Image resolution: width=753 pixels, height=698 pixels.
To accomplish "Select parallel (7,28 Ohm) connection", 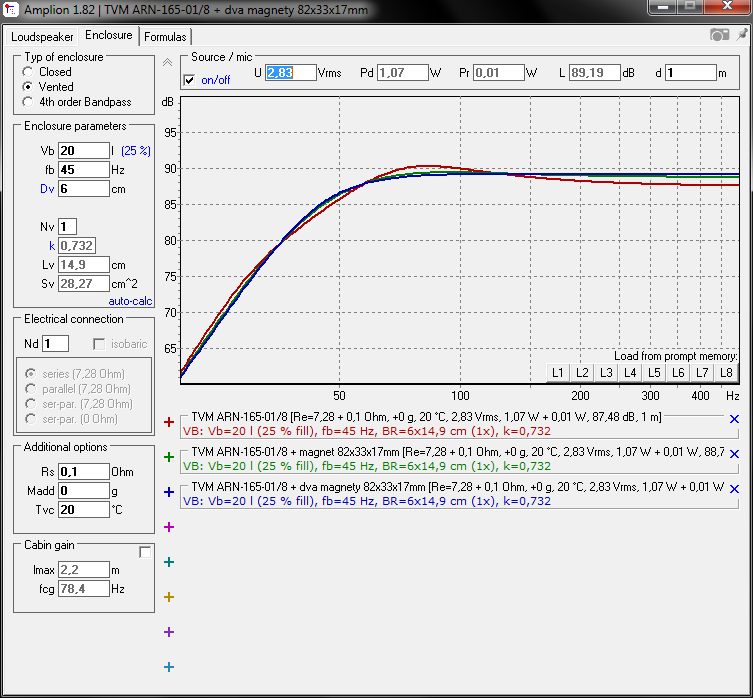I will coord(31,388).
